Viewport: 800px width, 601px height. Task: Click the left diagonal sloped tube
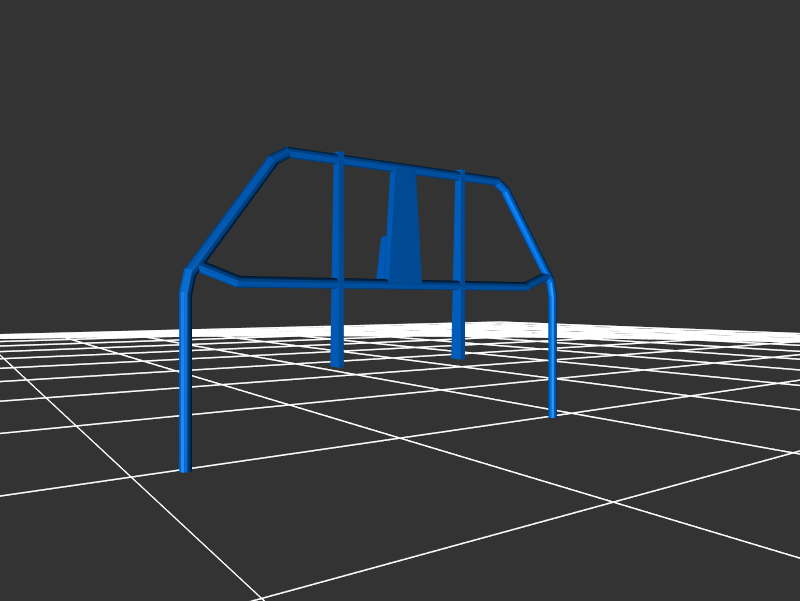coord(230,212)
